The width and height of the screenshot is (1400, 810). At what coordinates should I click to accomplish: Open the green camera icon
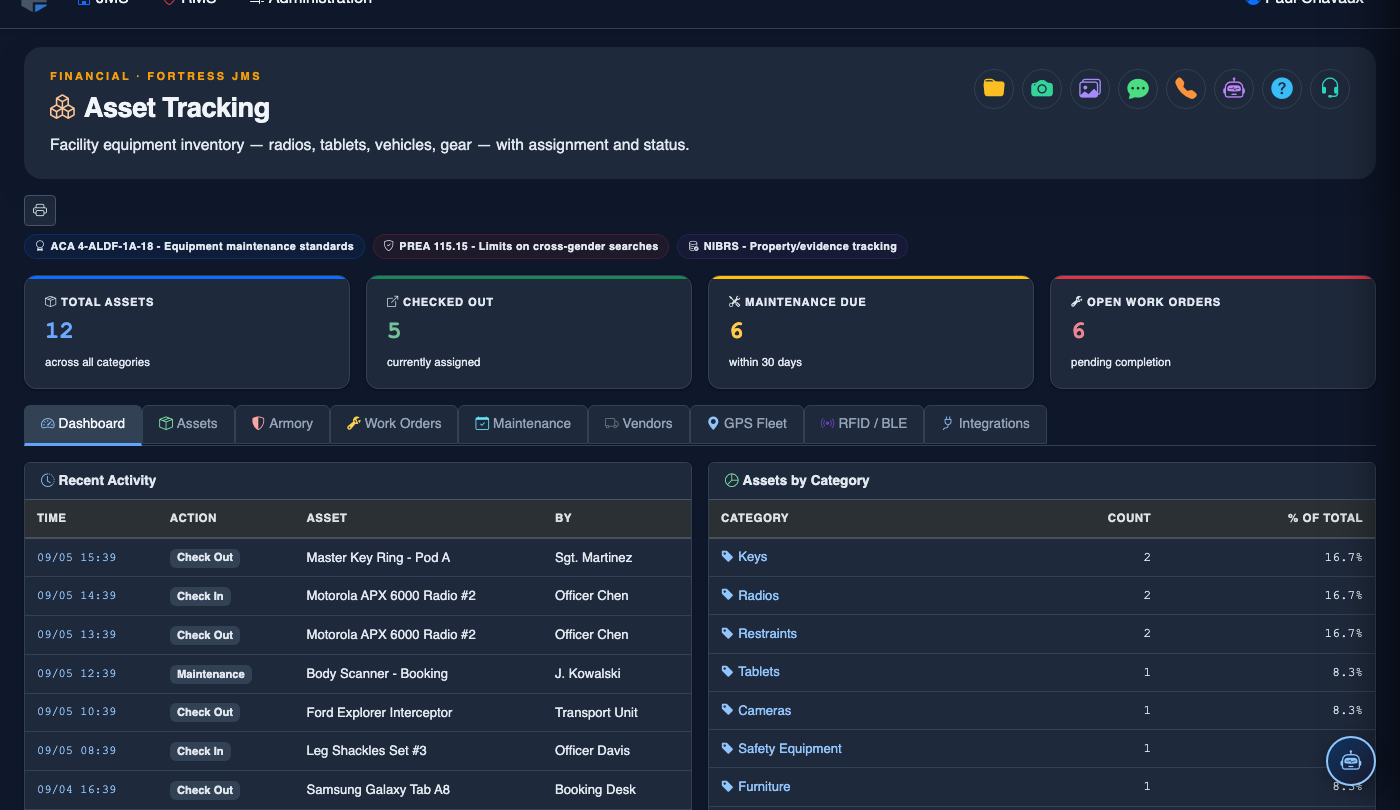pyautogui.click(x=1042, y=89)
